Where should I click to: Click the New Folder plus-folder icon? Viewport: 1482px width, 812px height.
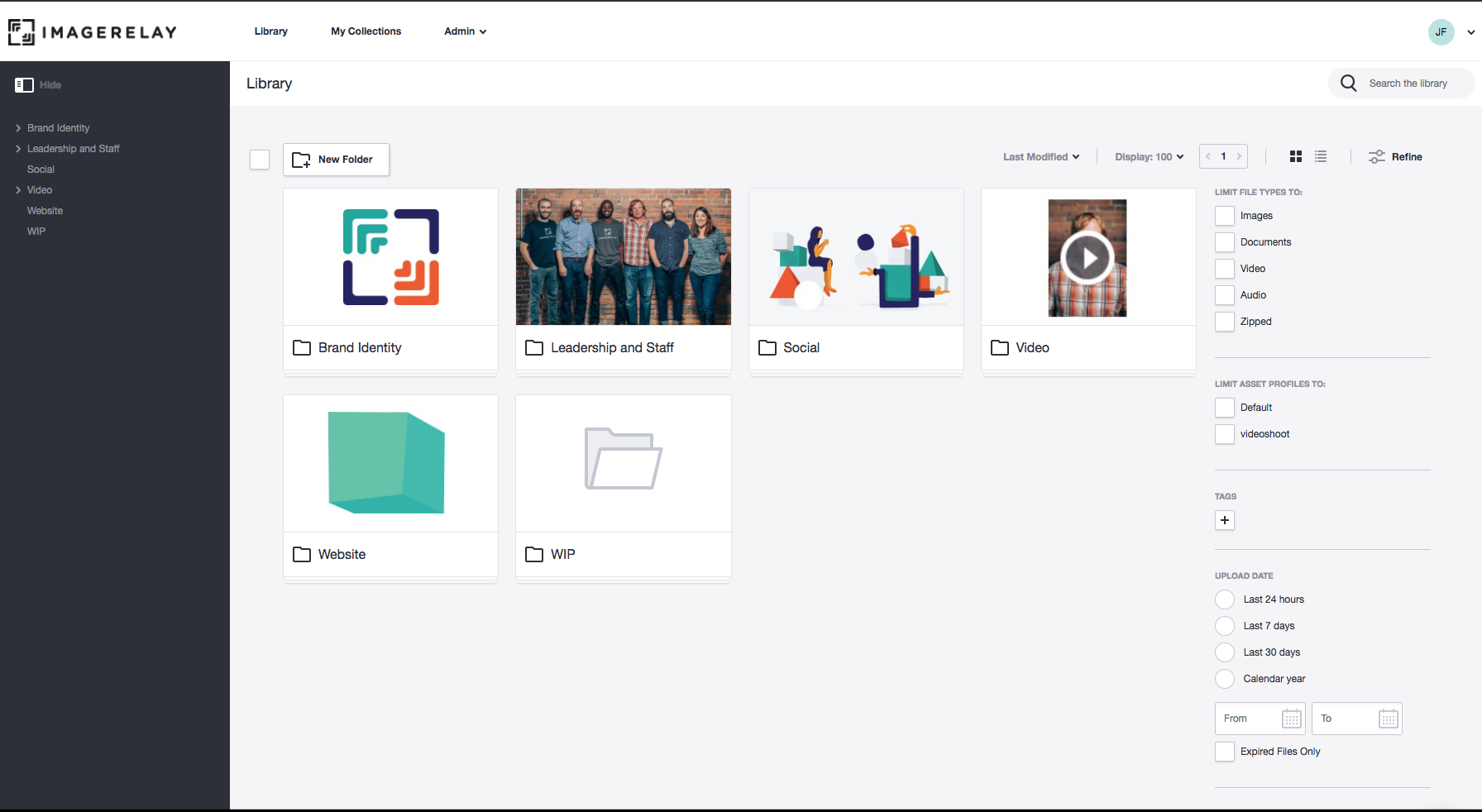click(301, 160)
